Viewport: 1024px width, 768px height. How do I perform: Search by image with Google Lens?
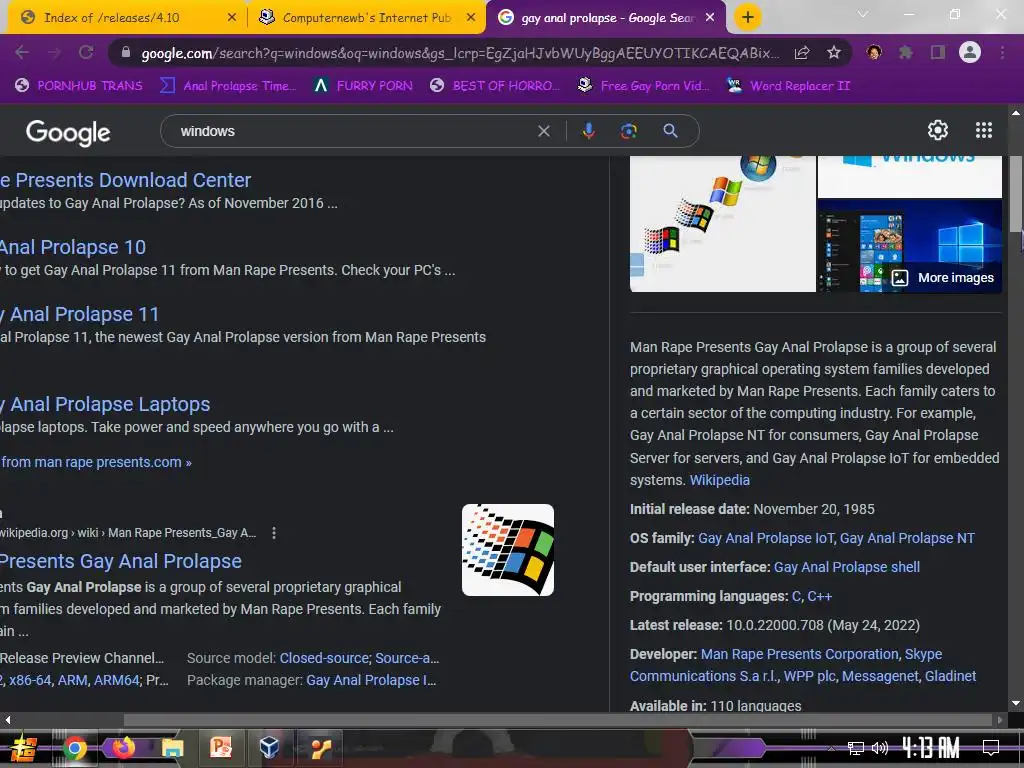629,131
